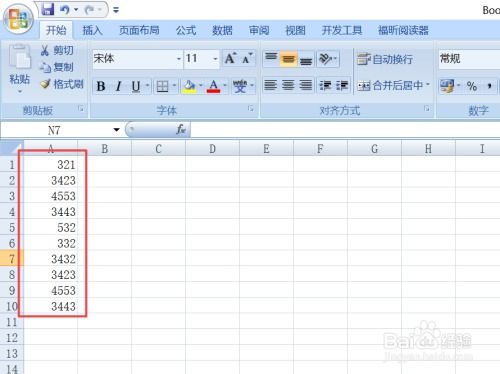Image resolution: width=500 pixels, height=374 pixels.
Task: Increase the font size
Action: tap(230, 58)
